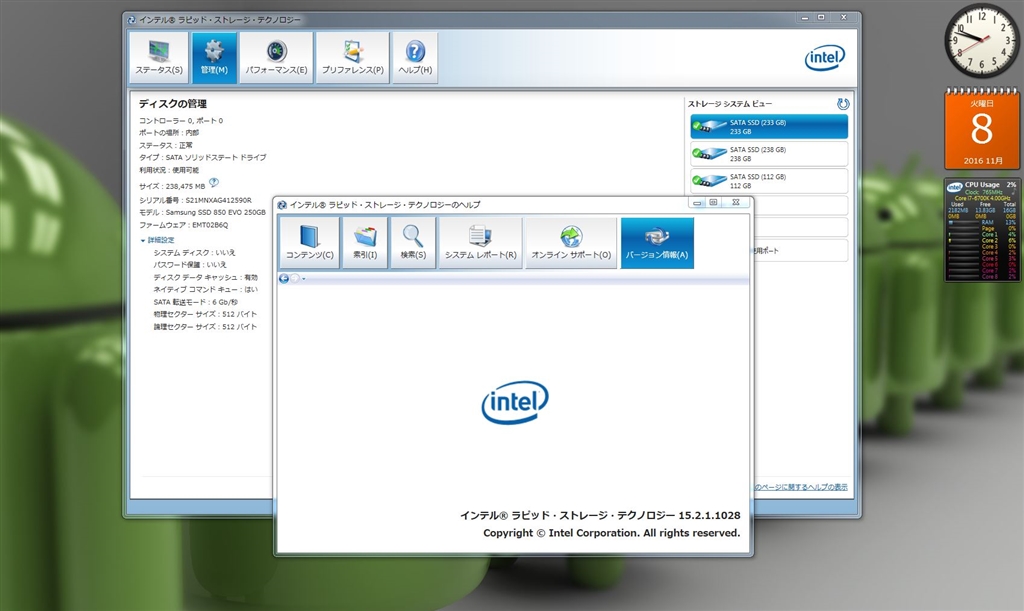This screenshot has height=611, width=1024.
Task: Open the コンテンツ(C) contents tab in help
Action: click(310, 243)
